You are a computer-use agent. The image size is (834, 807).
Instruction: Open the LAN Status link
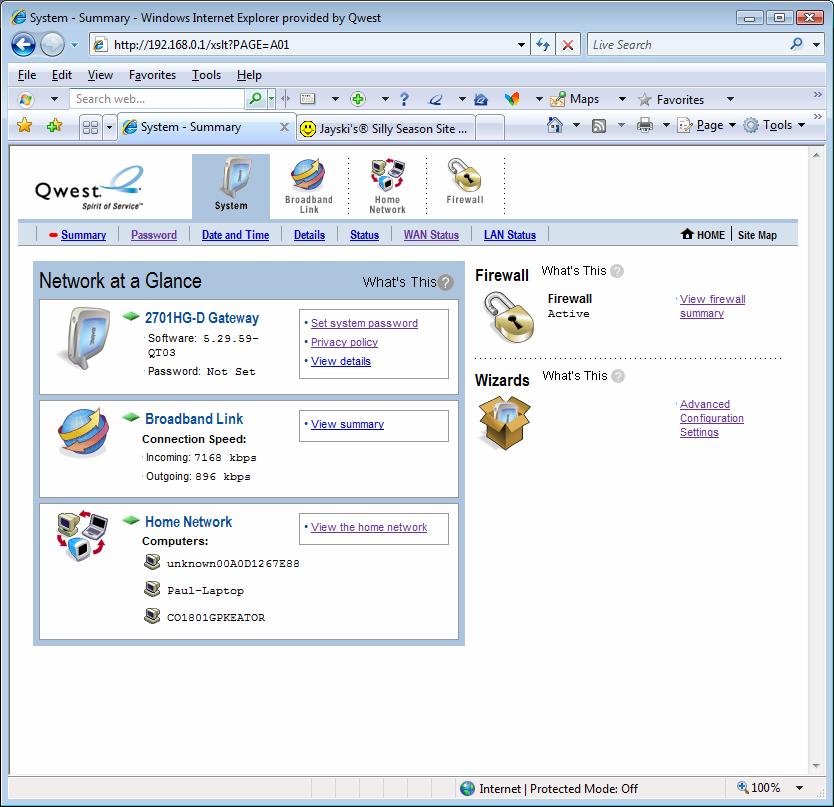[510, 235]
